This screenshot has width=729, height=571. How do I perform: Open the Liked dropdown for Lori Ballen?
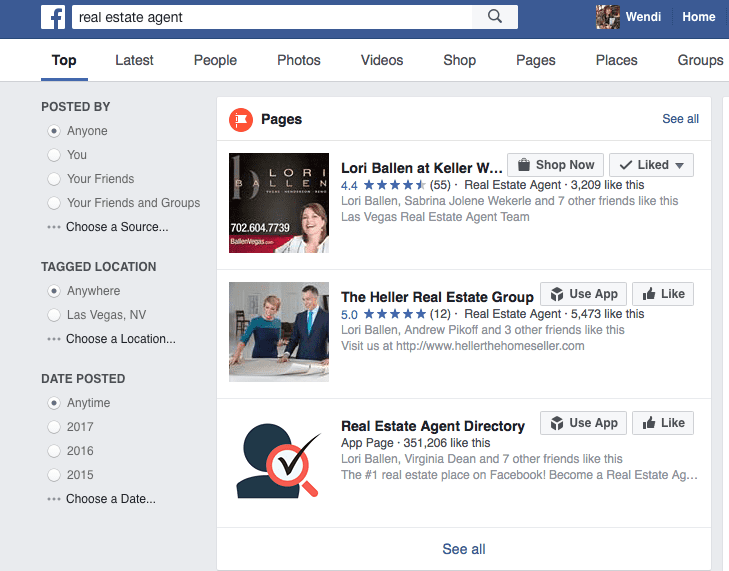click(651, 165)
